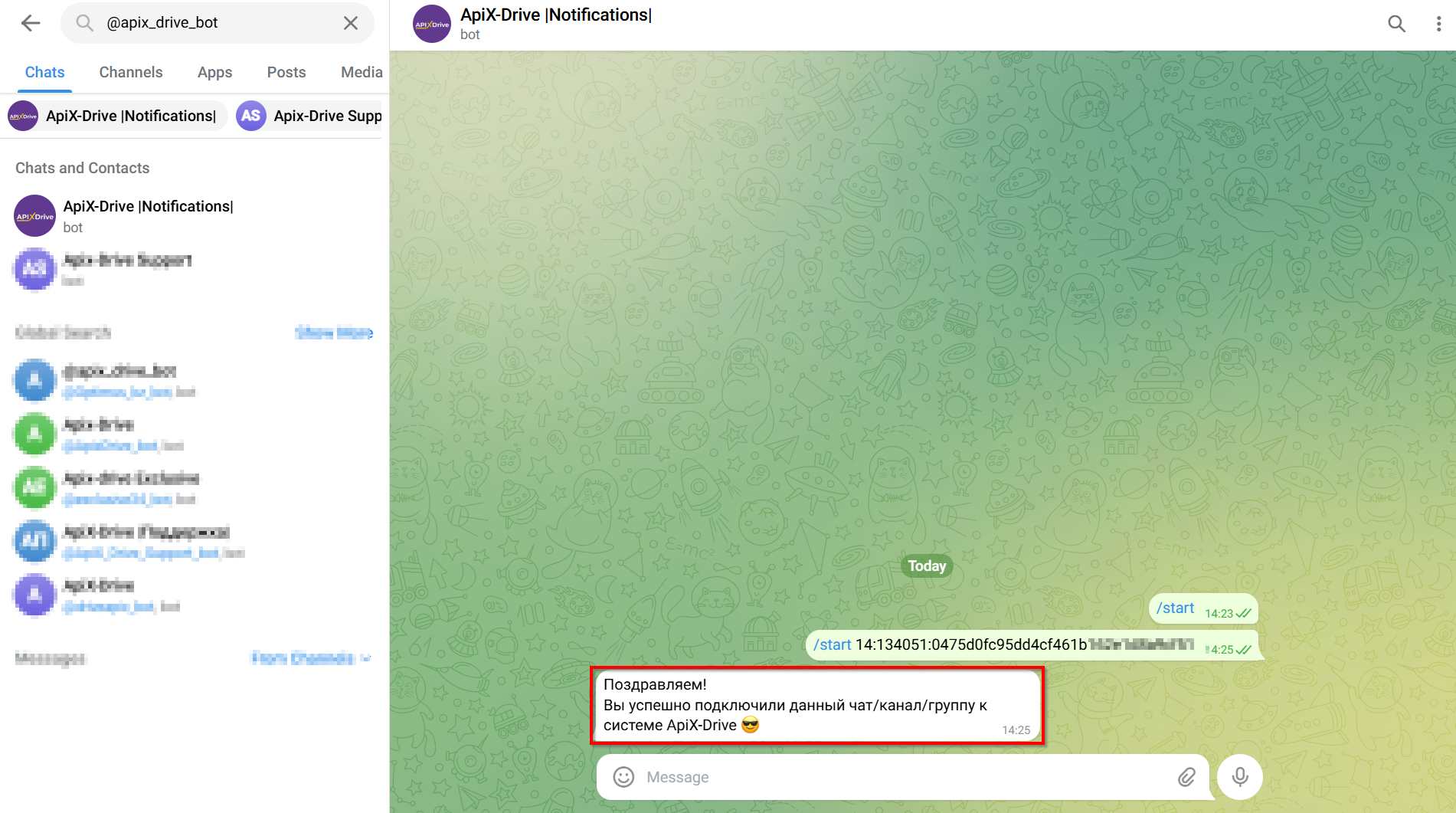Open the Posts tab

(x=286, y=72)
